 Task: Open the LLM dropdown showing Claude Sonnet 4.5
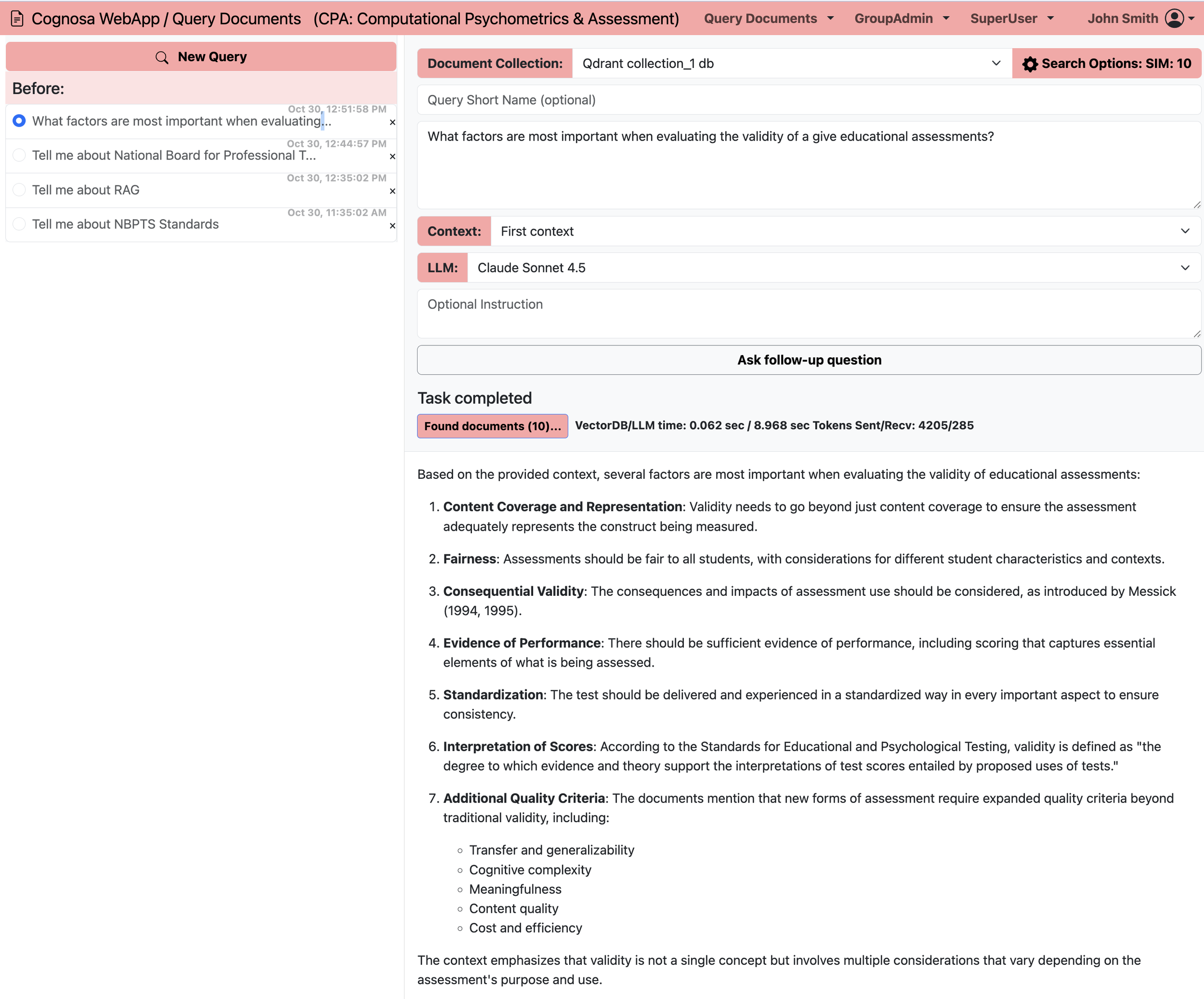coord(833,268)
